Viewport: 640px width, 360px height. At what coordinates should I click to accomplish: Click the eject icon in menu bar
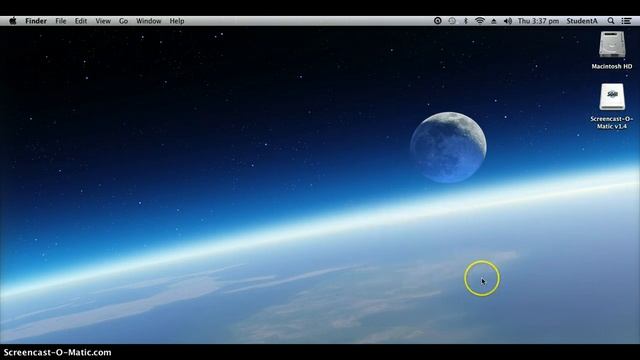494,21
